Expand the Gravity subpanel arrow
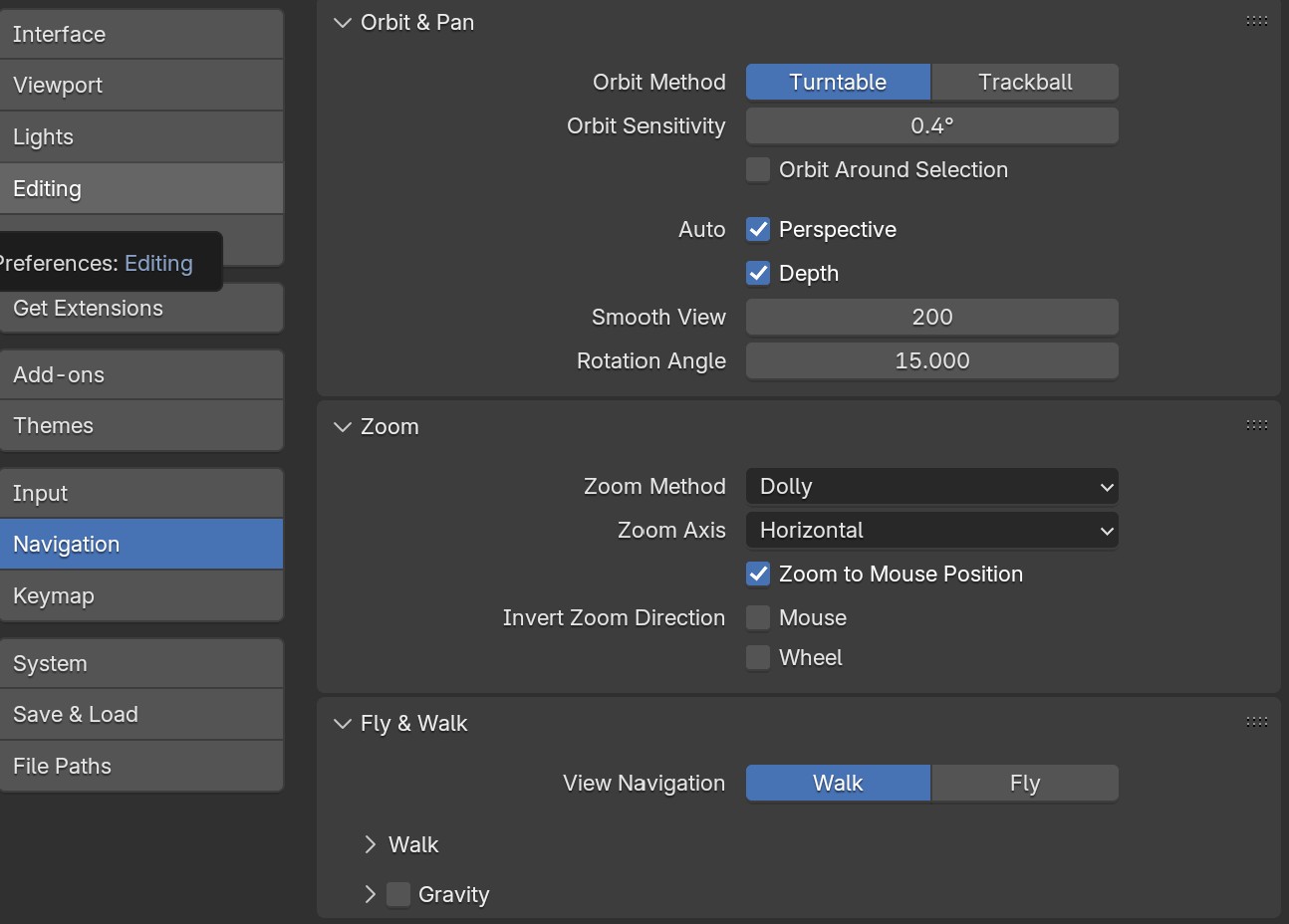Image resolution: width=1289 pixels, height=924 pixels. tap(371, 894)
